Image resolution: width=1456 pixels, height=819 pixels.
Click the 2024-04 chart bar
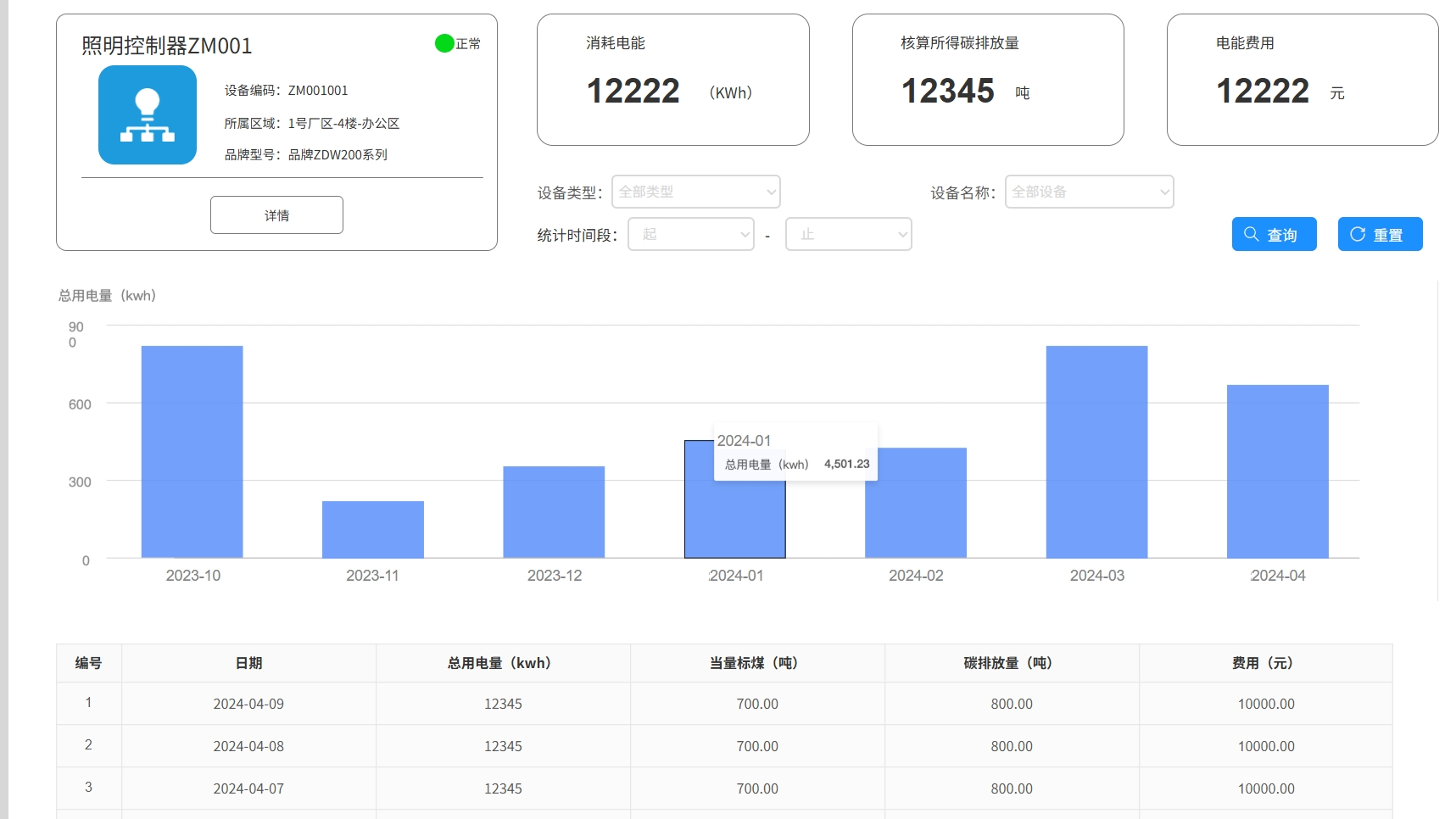click(x=1277, y=471)
